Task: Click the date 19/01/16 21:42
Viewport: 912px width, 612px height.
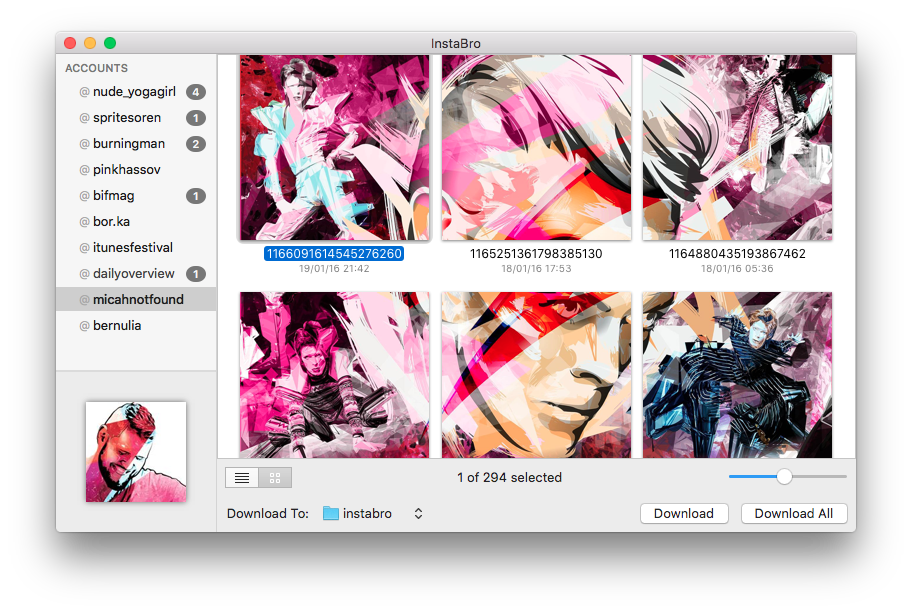Action: click(x=334, y=269)
